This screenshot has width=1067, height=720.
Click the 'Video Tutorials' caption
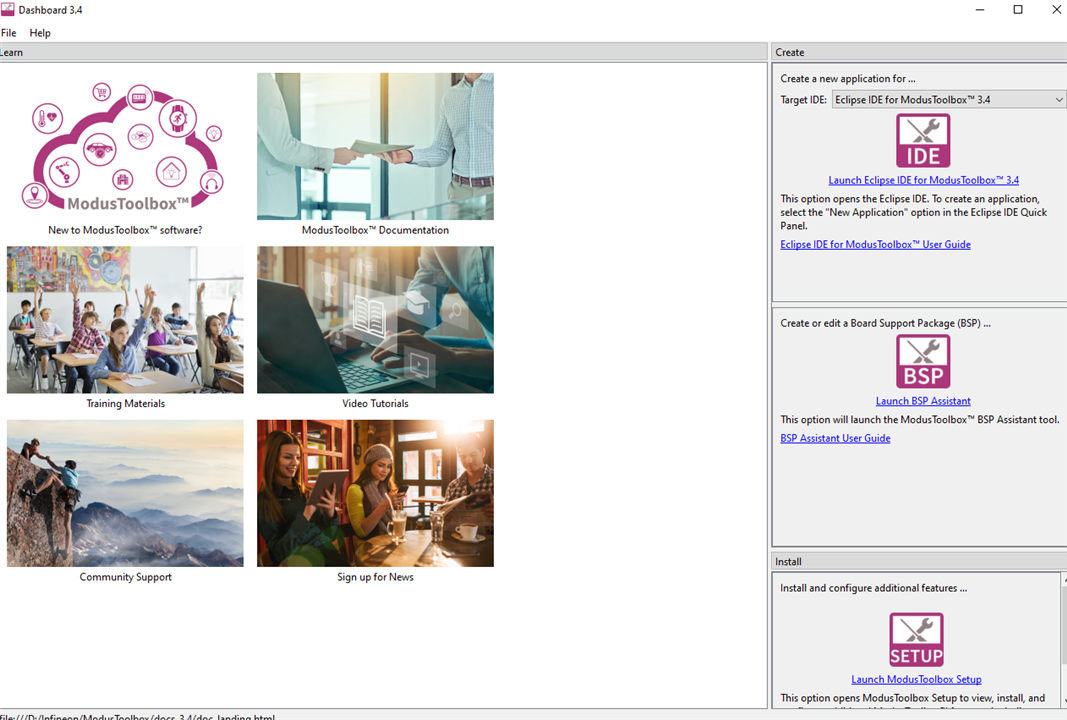(375, 404)
